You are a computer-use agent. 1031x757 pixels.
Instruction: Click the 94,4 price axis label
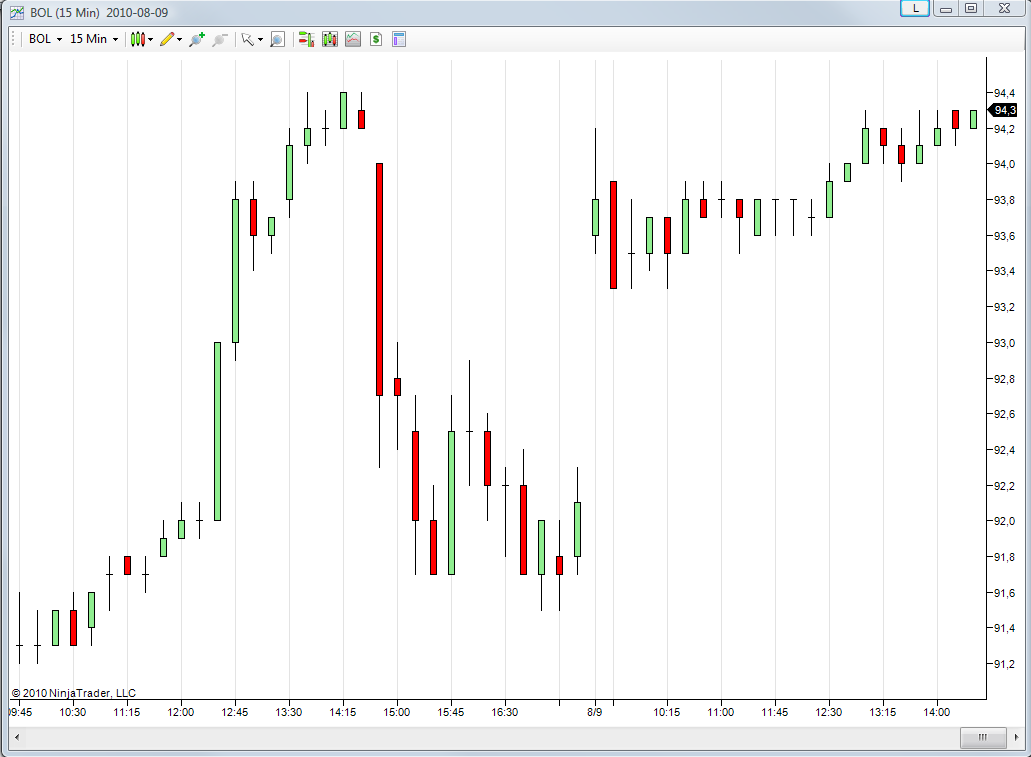1004,93
